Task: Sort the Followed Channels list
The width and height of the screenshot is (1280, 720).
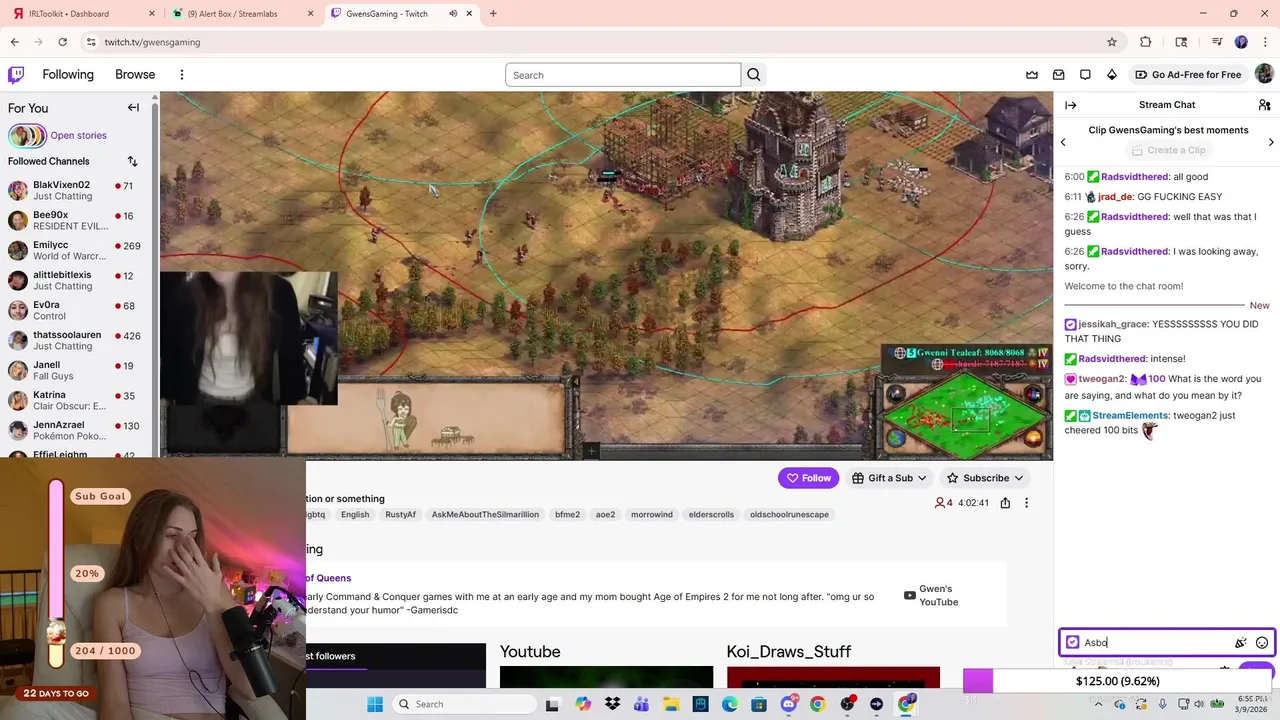Action: [x=132, y=161]
